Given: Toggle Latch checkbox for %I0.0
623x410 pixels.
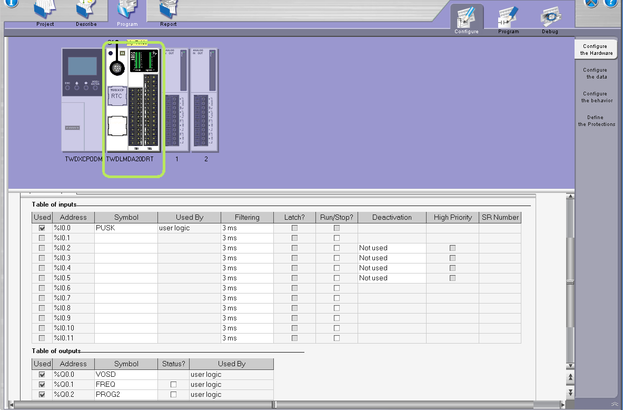Looking at the screenshot, I should click(294, 228).
